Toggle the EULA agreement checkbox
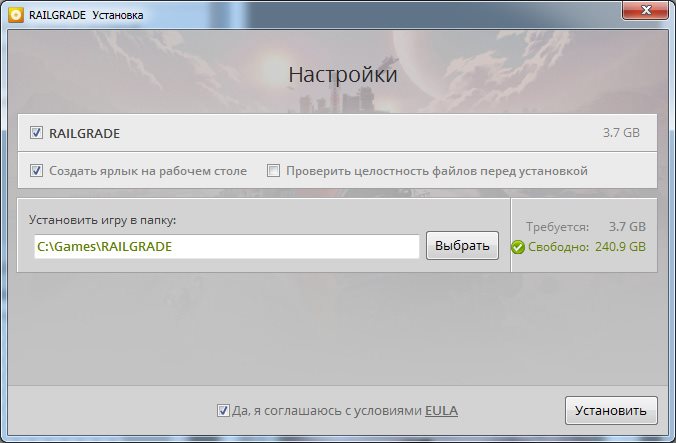The width and height of the screenshot is (676, 443). pyautogui.click(x=223, y=410)
